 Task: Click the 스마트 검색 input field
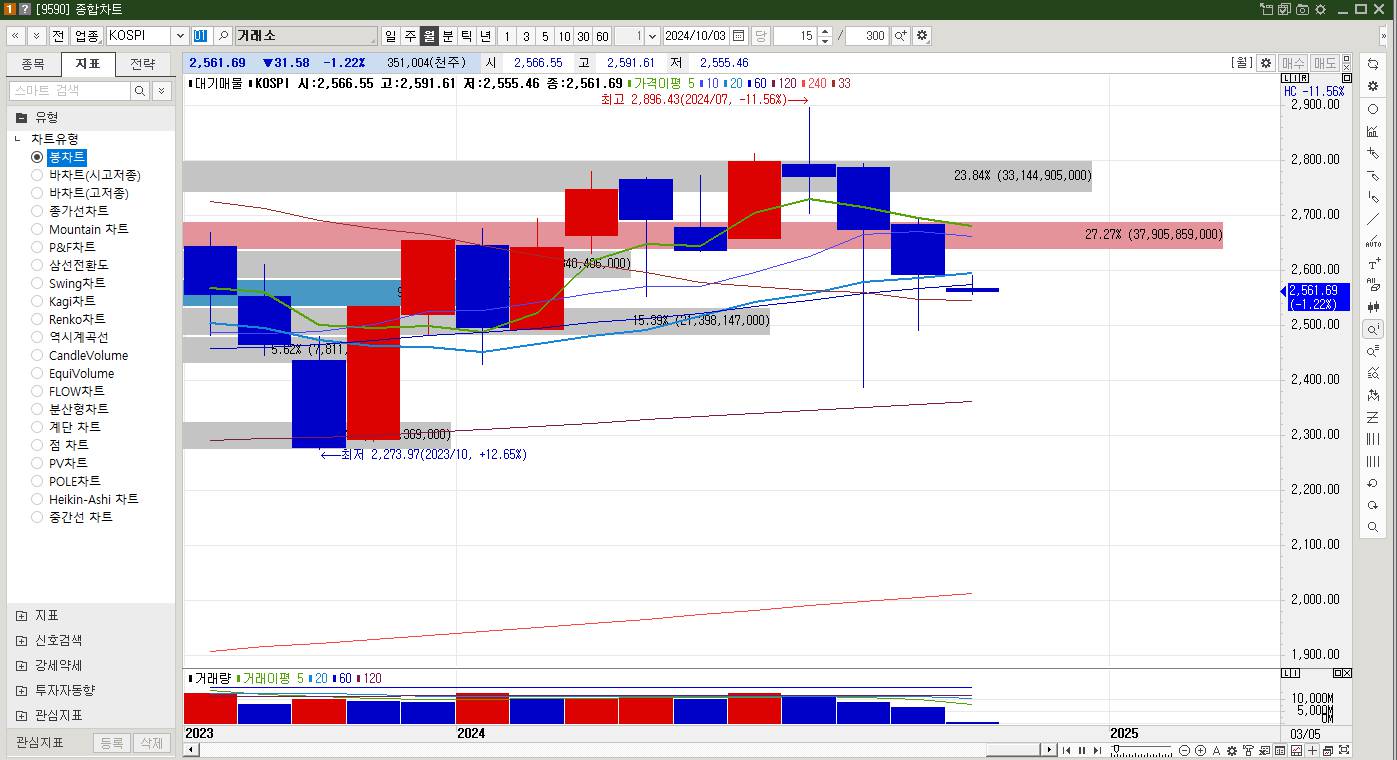pos(70,90)
